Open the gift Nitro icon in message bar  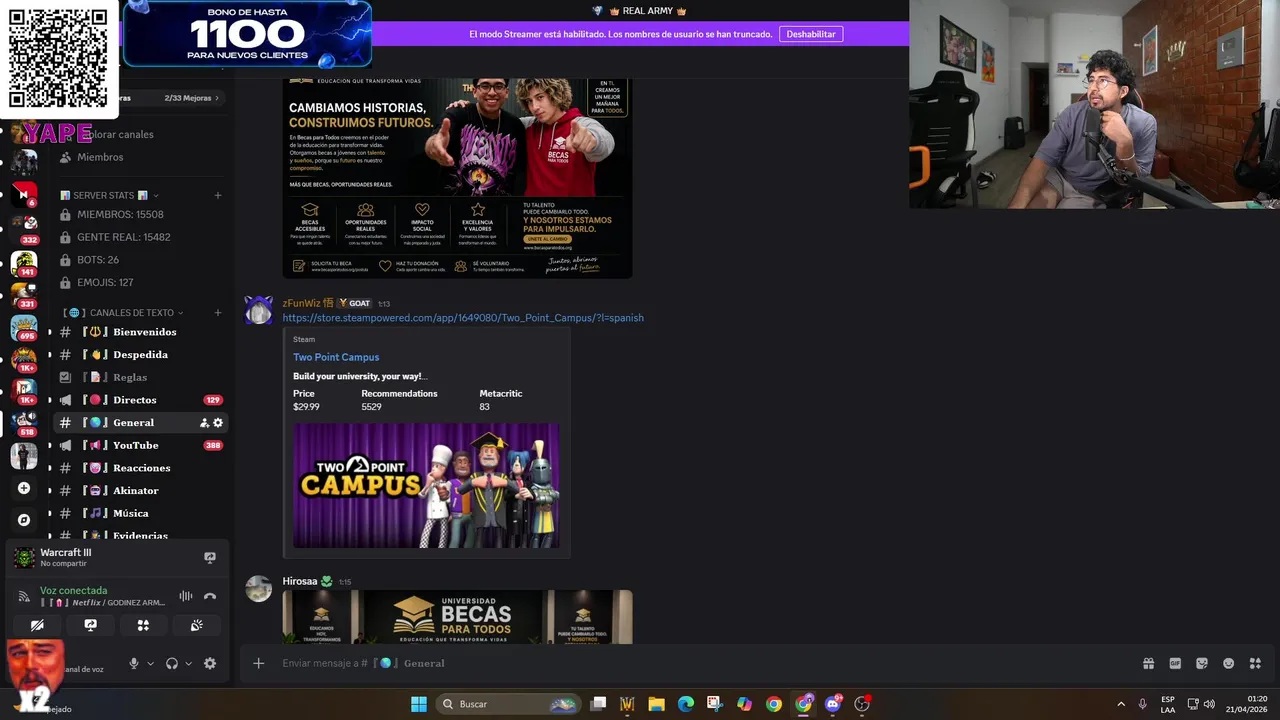(1148, 663)
